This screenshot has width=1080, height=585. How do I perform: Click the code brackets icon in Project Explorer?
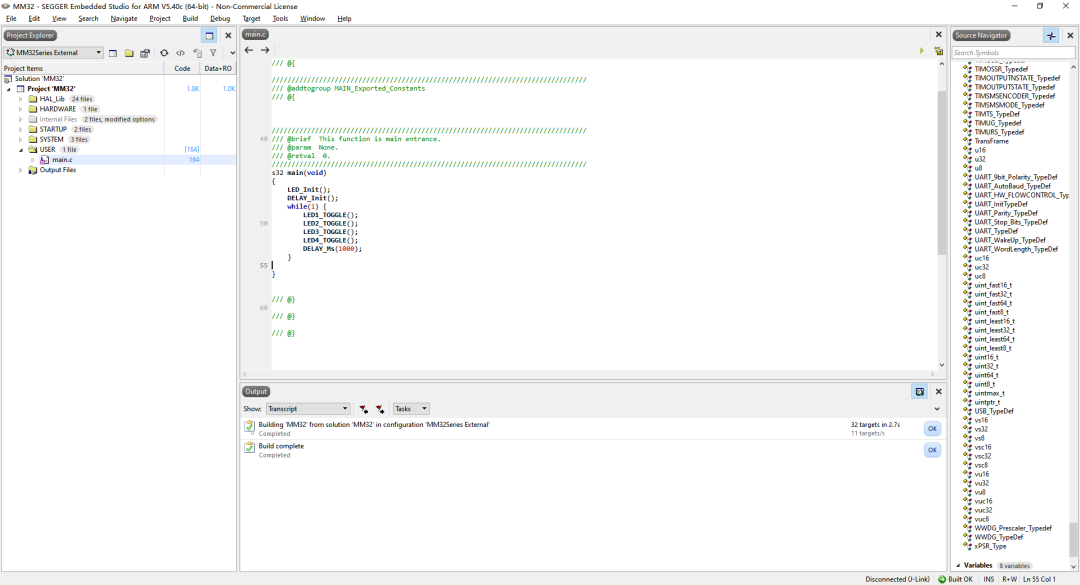click(x=180, y=53)
